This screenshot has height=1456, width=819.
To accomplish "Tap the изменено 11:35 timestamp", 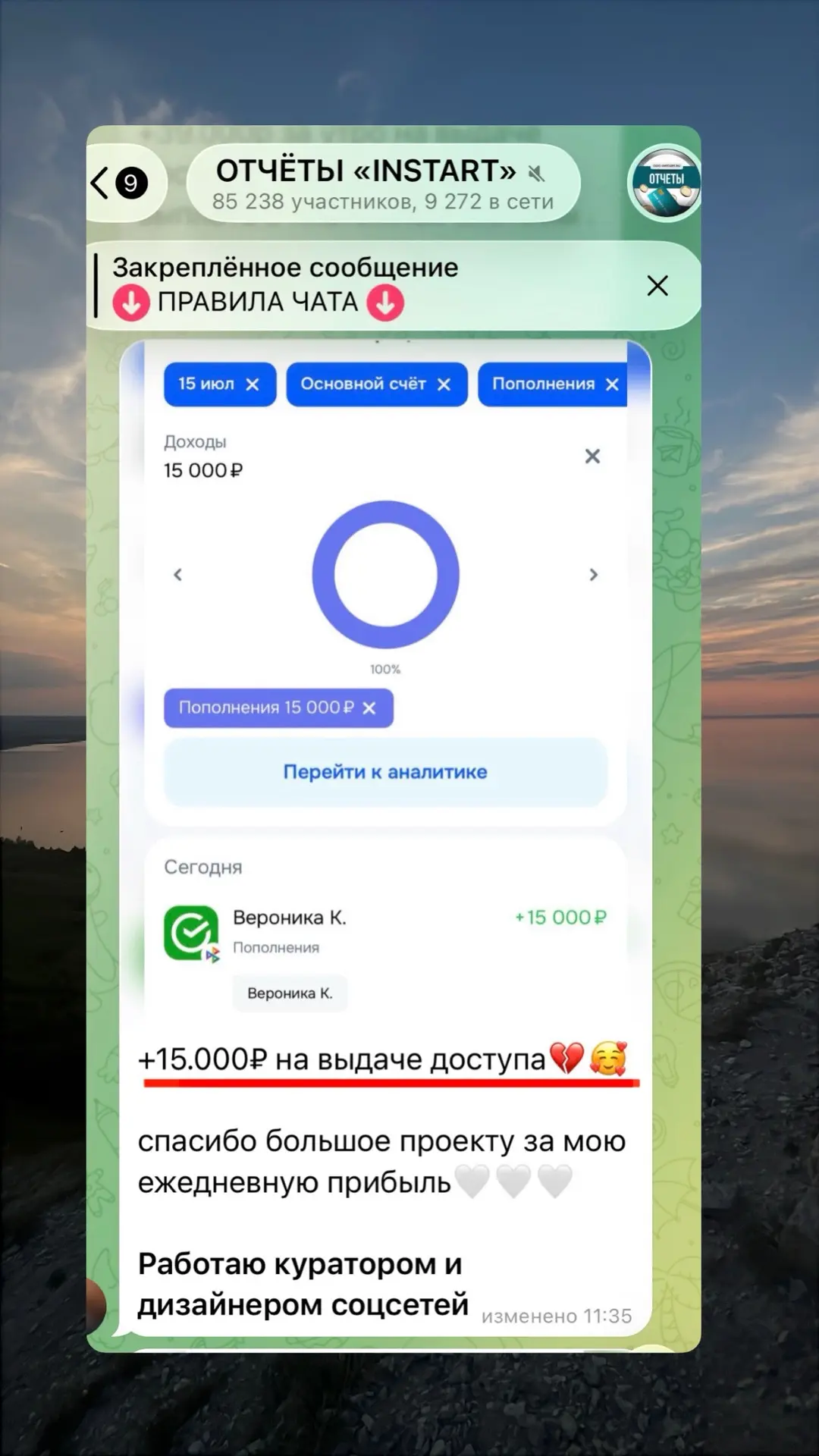I will (x=557, y=1316).
